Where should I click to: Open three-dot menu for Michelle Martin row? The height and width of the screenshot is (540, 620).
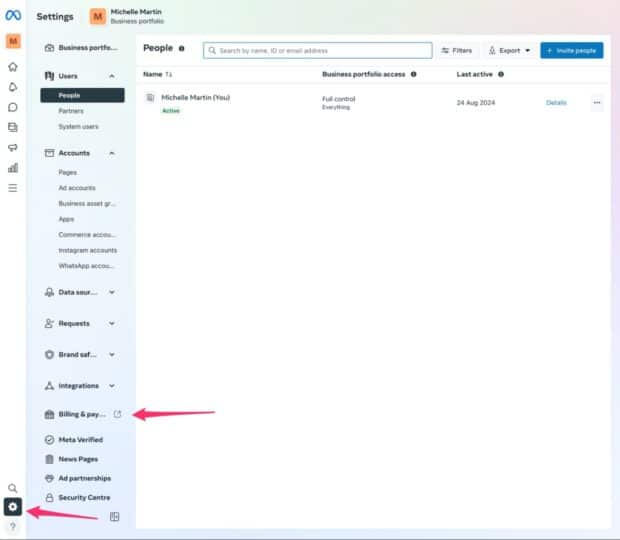tap(597, 103)
